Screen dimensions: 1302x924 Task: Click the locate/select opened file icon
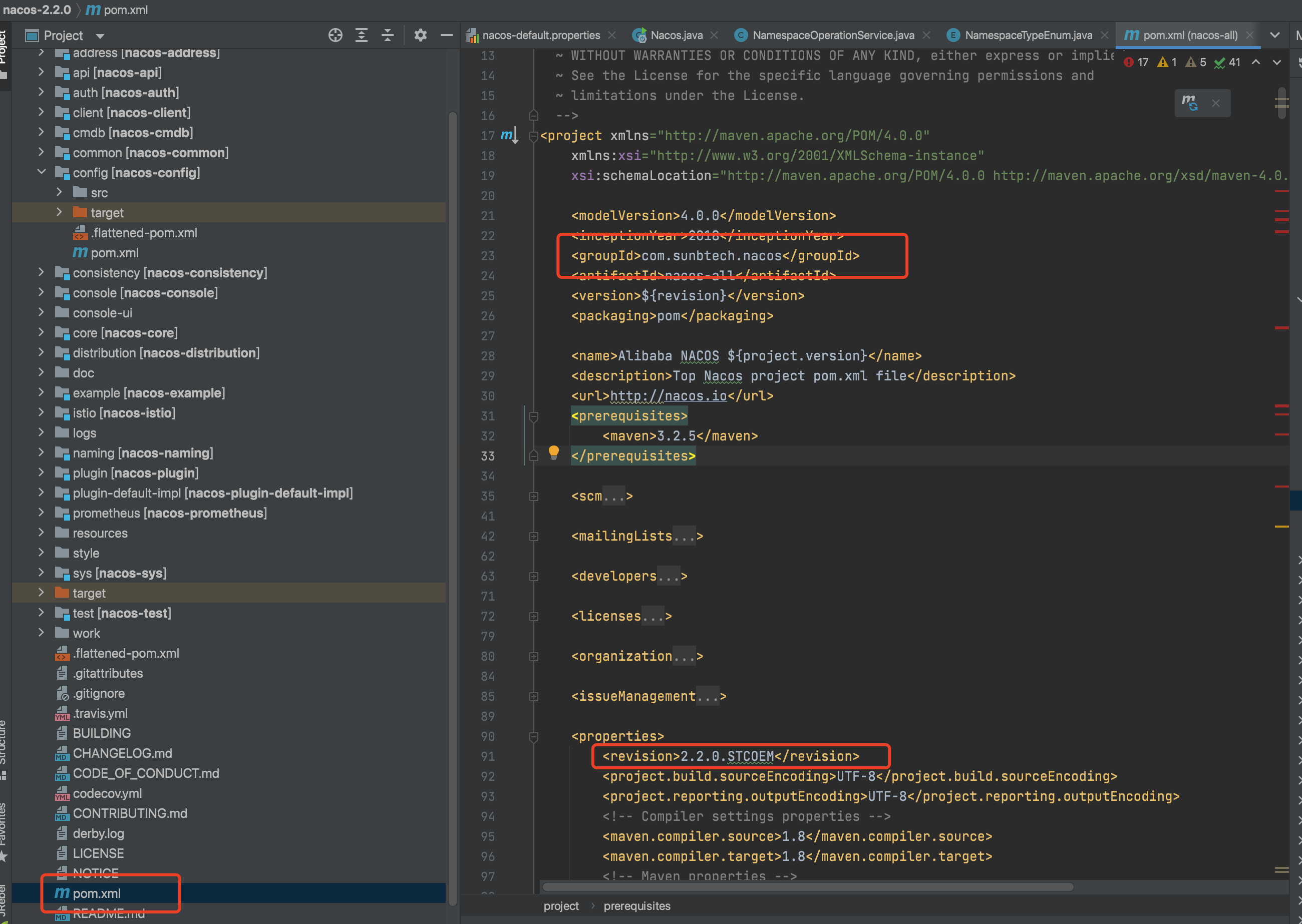pos(335,35)
